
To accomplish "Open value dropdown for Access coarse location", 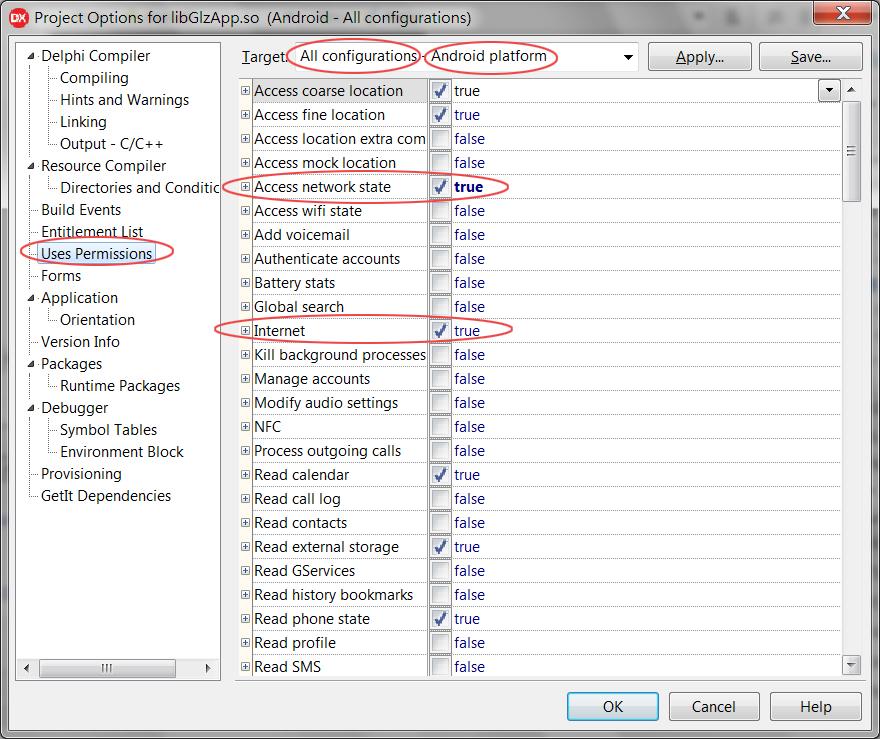I will tap(829, 90).
